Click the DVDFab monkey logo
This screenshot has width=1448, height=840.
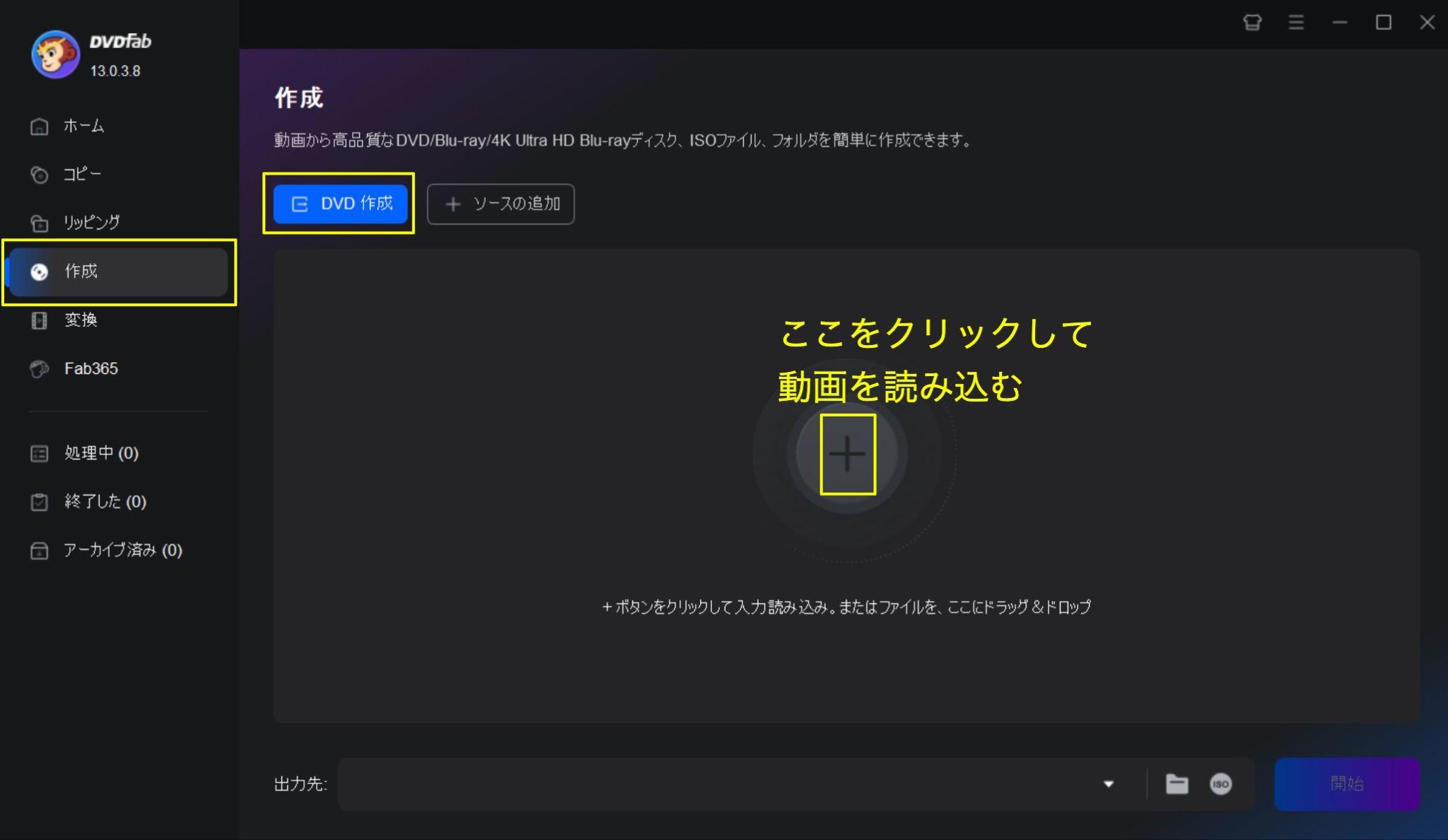[x=55, y=54]
